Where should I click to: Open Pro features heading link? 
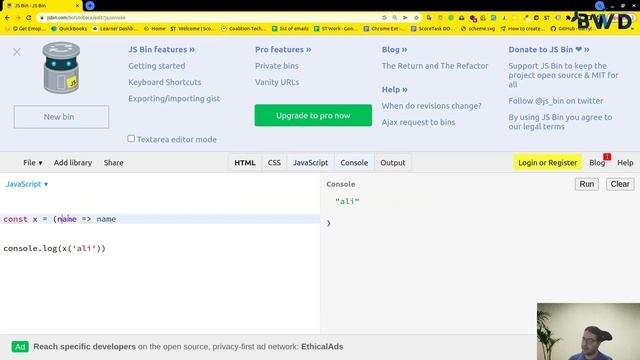(x=283, y=49)
